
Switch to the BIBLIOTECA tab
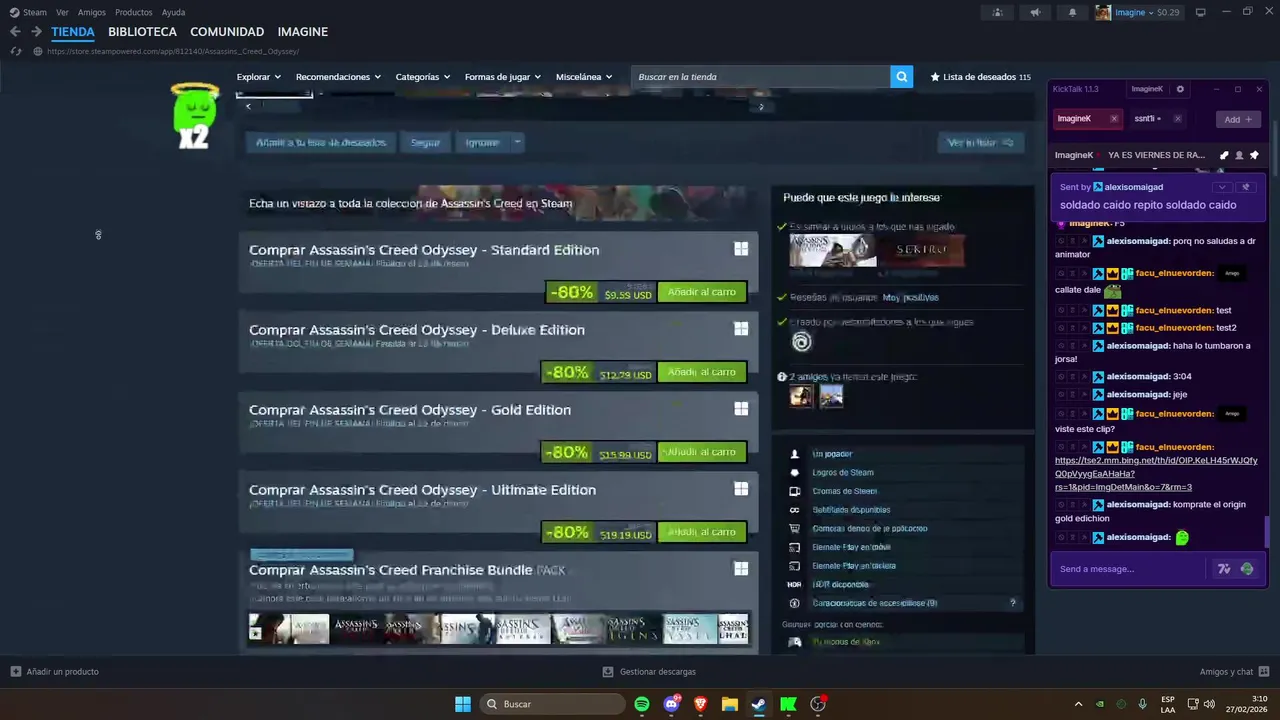[x=142, y=32]
